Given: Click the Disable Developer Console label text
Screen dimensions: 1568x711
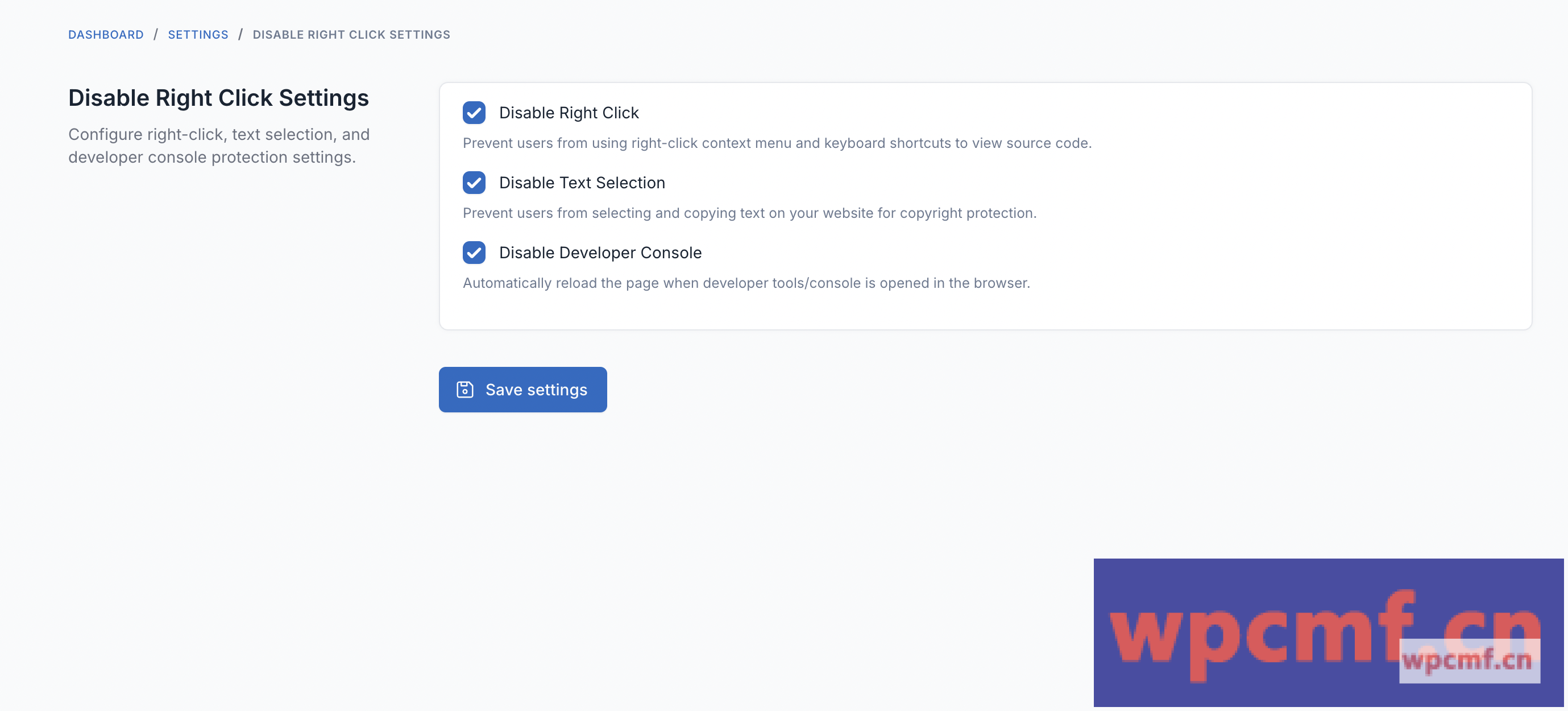Looking at the screenshot, I should (x=600, y=253).
